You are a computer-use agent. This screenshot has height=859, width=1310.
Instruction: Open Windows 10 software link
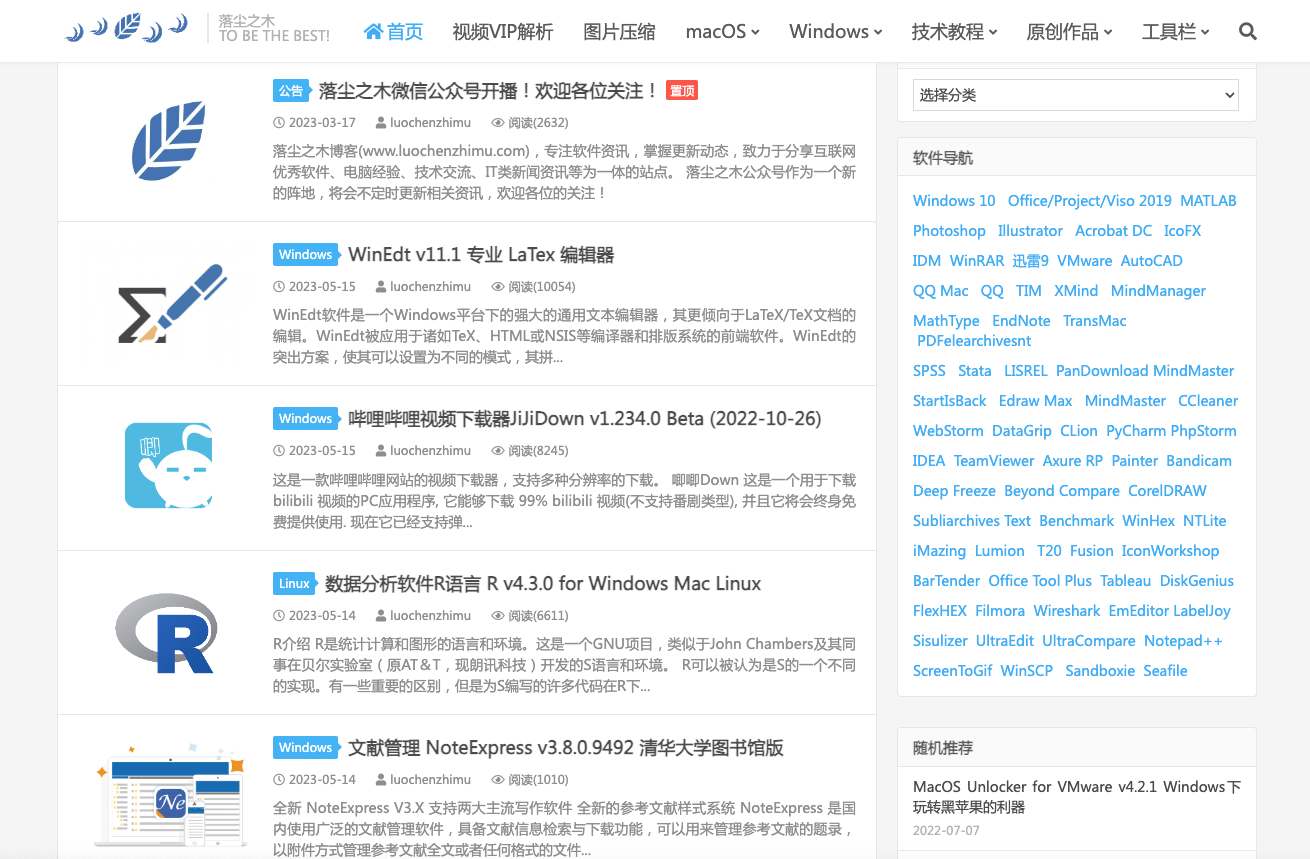(x=954, y=201)
